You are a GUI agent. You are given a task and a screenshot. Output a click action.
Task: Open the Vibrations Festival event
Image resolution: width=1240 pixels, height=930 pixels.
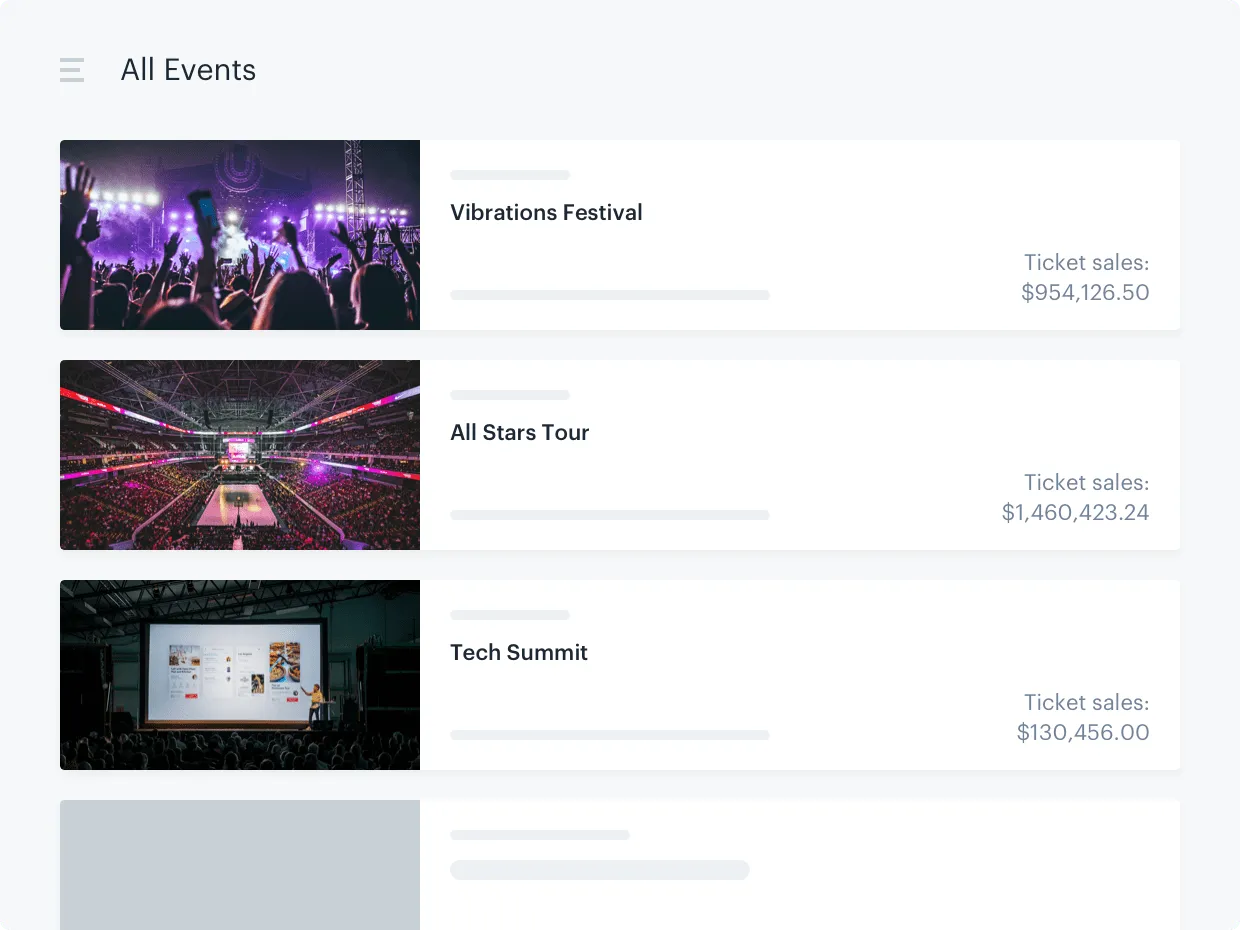coord(546,212)
